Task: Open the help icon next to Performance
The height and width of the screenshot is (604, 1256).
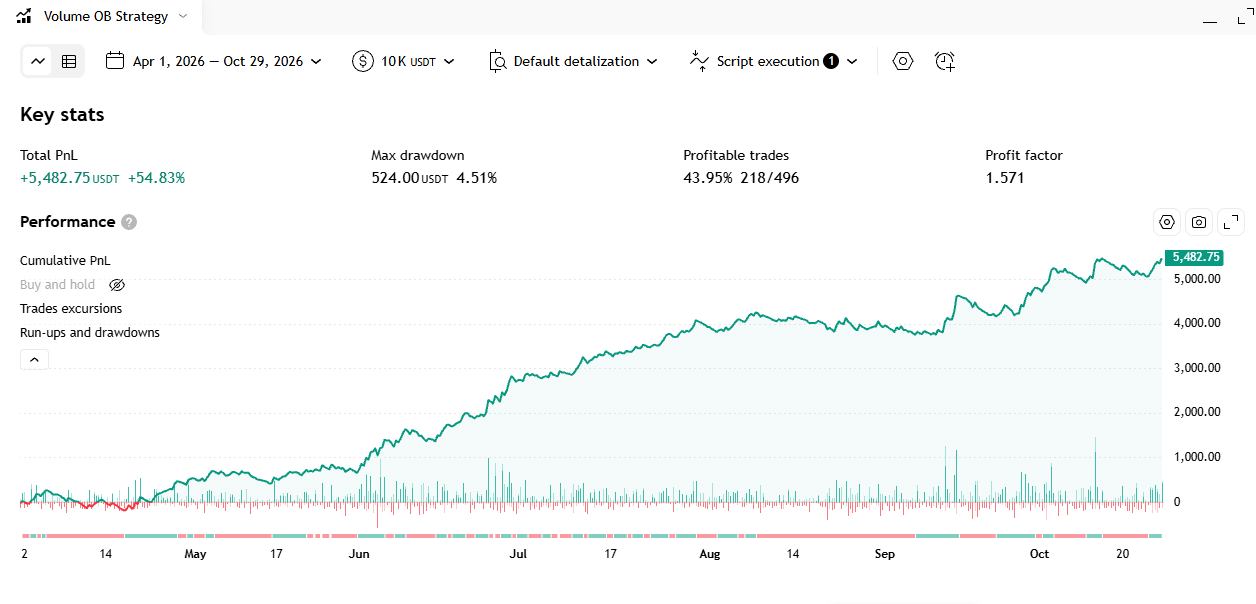Action: [129, 222]
